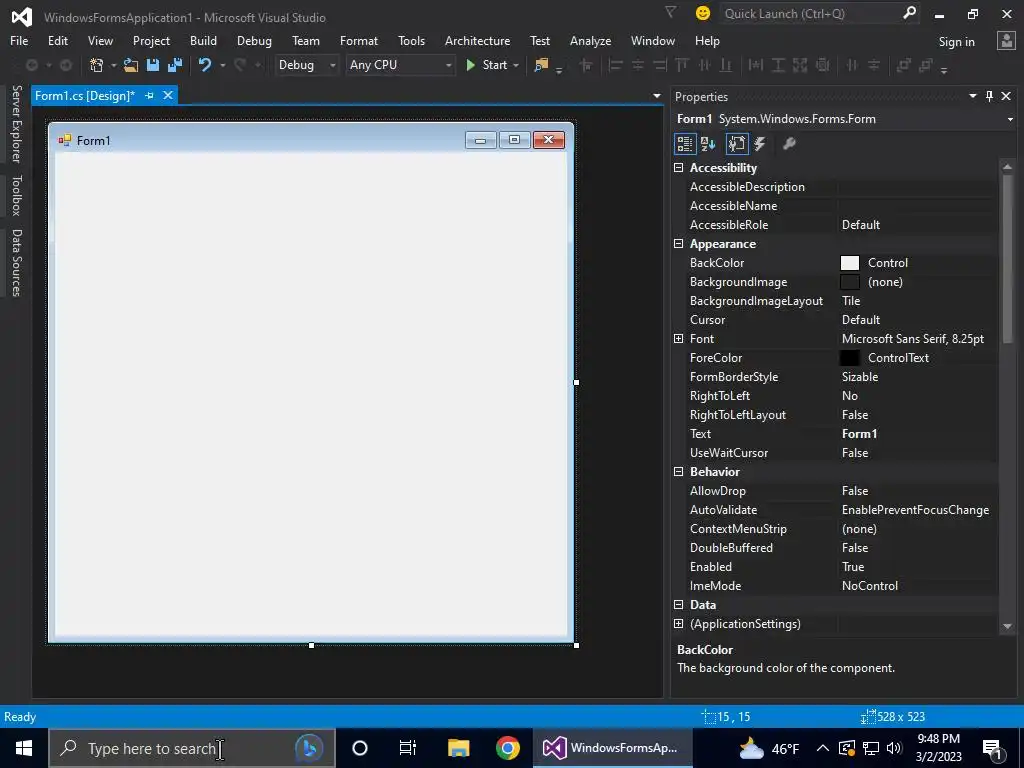Open the Format menu
Screen dimensions: 1024x768
(x=359, y=40)
